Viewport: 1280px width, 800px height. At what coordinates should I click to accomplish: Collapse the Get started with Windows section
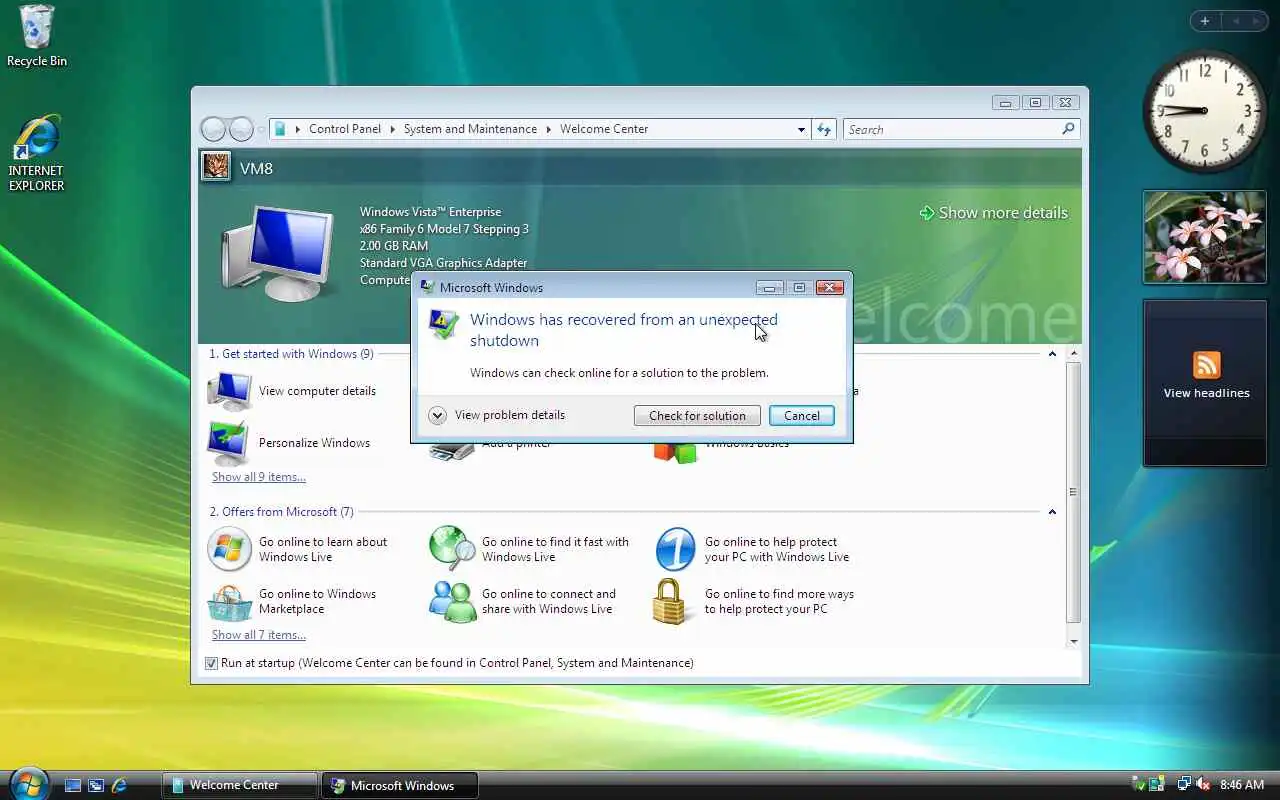pyautogui.click(x=1052, y=354)
